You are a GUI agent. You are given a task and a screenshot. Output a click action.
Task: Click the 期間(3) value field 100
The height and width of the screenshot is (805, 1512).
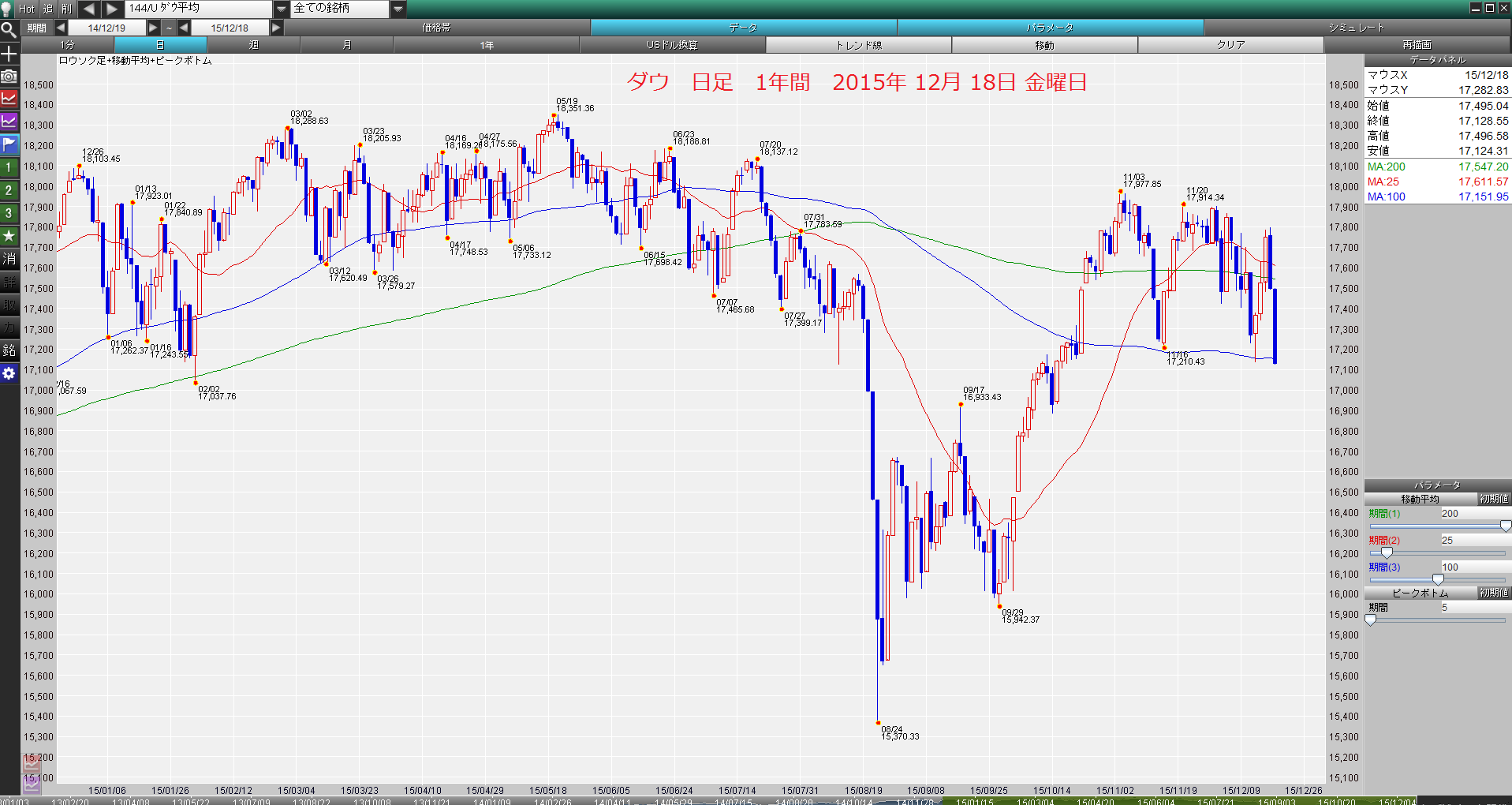pyautogui.click(x=1475, y=567)
